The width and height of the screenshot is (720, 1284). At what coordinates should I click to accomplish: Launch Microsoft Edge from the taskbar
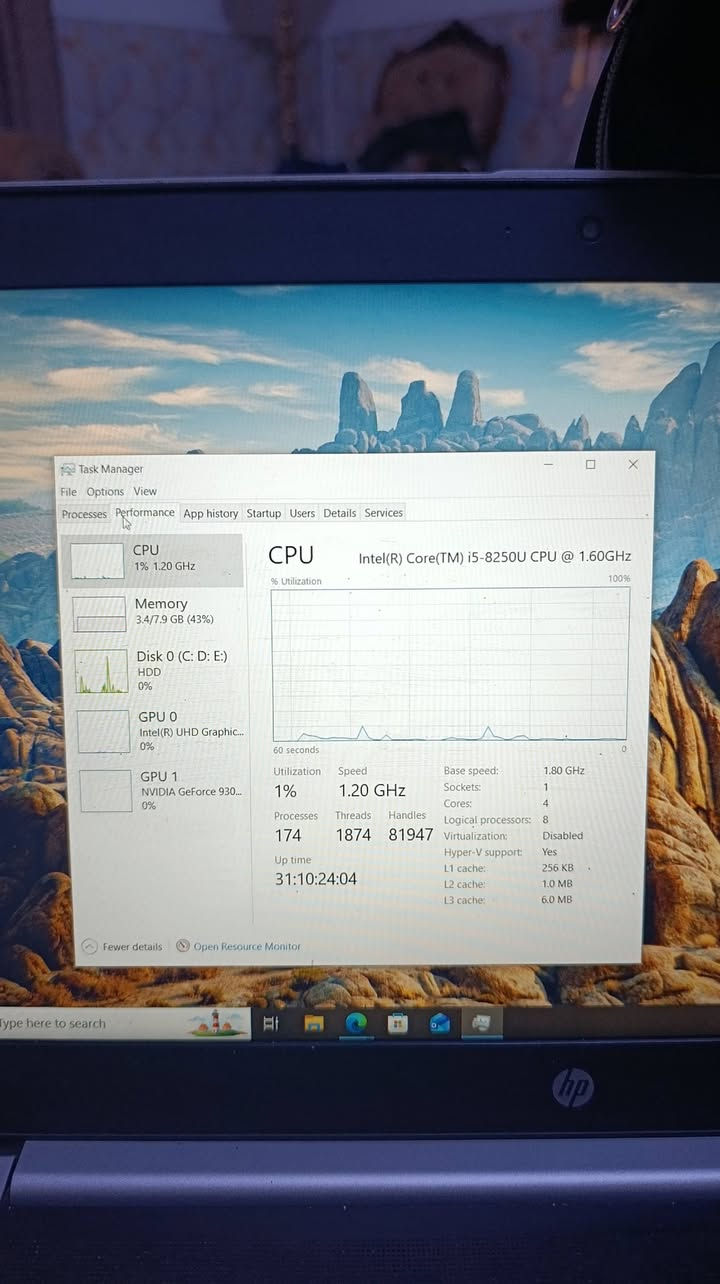(x=356, y=1023)
